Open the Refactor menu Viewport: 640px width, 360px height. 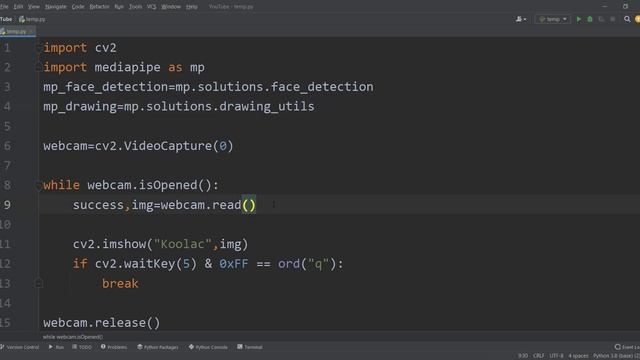click(x=99, y=7)
